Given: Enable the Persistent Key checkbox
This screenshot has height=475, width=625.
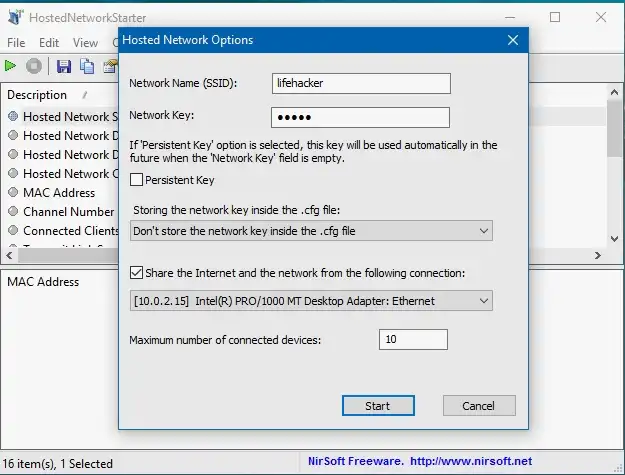Looking at the screenshot, I should pos(136,180).
